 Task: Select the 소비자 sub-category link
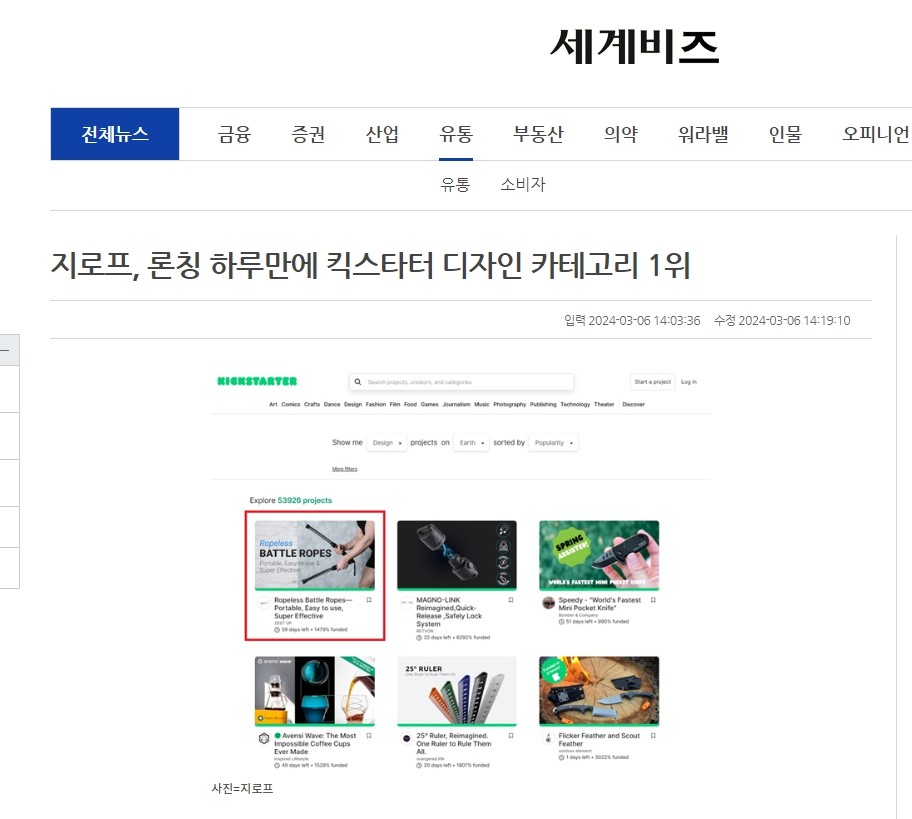(523, 184)
